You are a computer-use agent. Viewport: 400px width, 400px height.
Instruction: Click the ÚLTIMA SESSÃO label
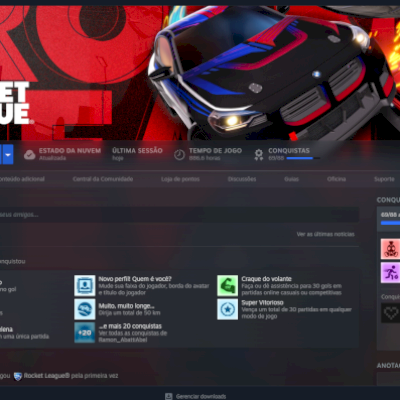(x=137, y=151)
